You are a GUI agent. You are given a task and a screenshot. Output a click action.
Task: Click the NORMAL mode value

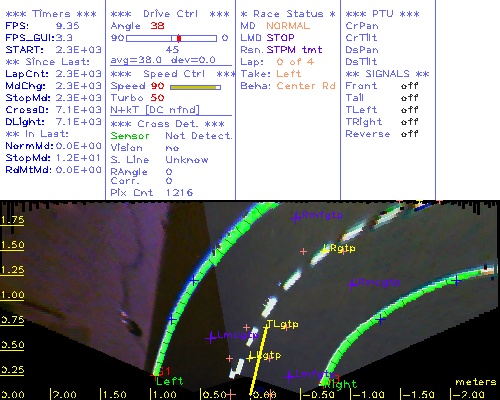pyautogui.click(x=288, y=26)
